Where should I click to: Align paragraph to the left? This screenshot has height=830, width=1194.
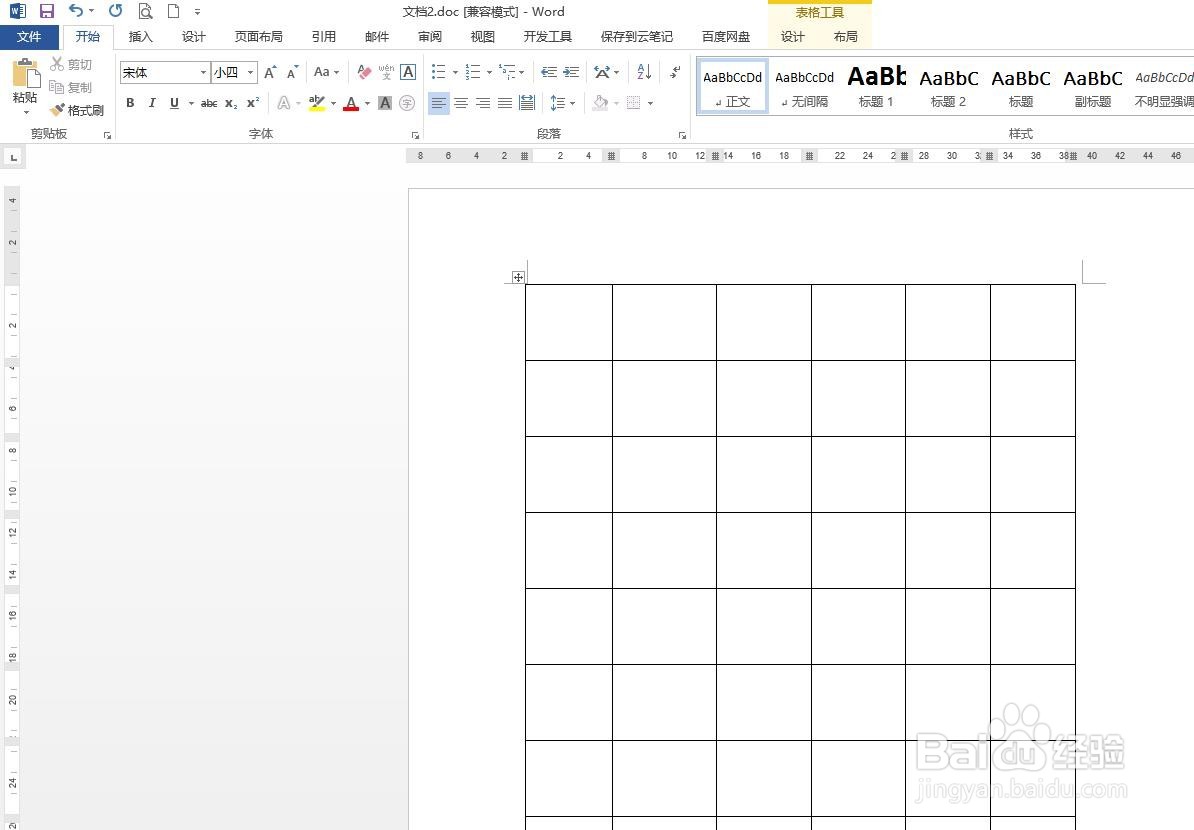[x=439, y=103]
